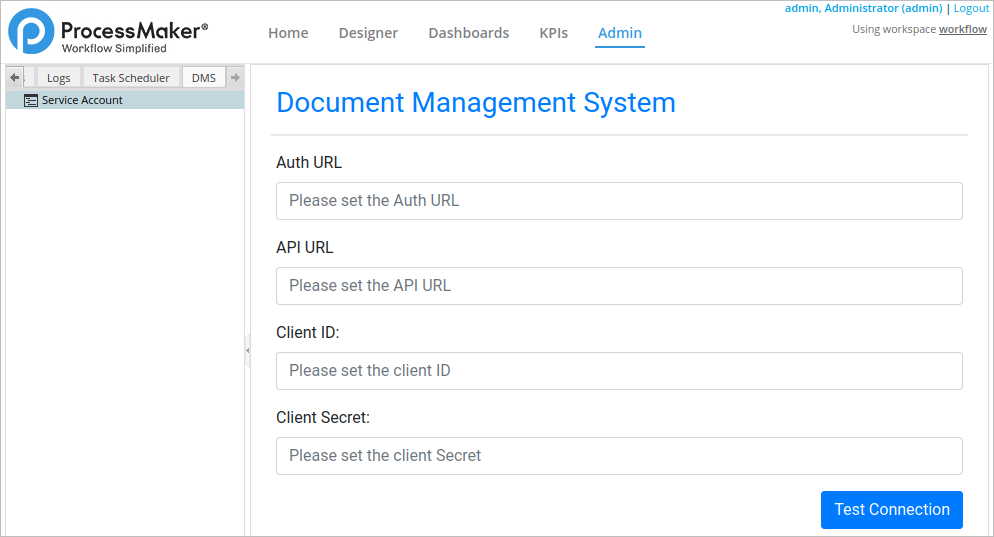994x537 pixels.
Task: Focus the Auth URL input field
Action: [619, 201]
